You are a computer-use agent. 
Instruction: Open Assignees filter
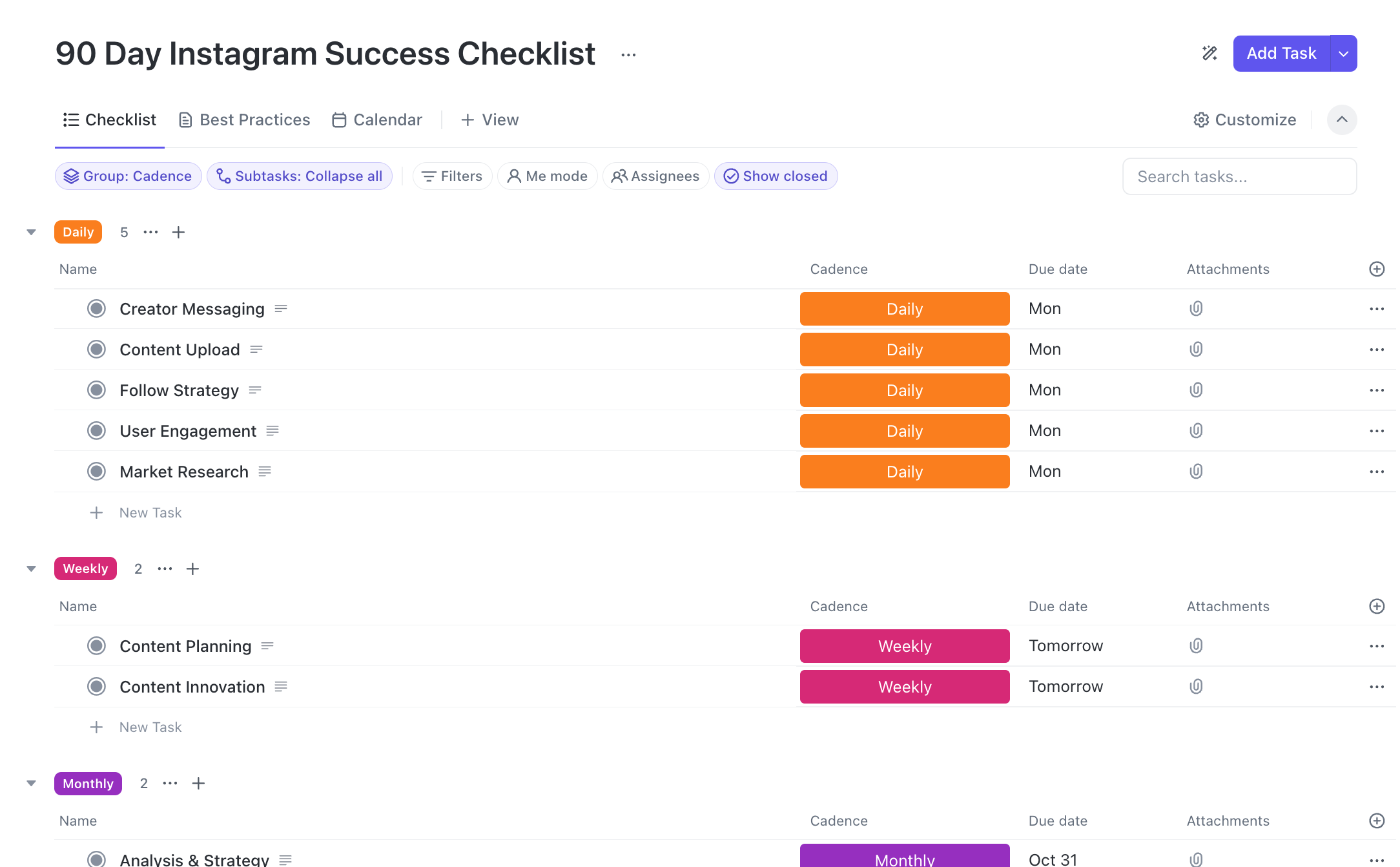[x=655, y=176]
